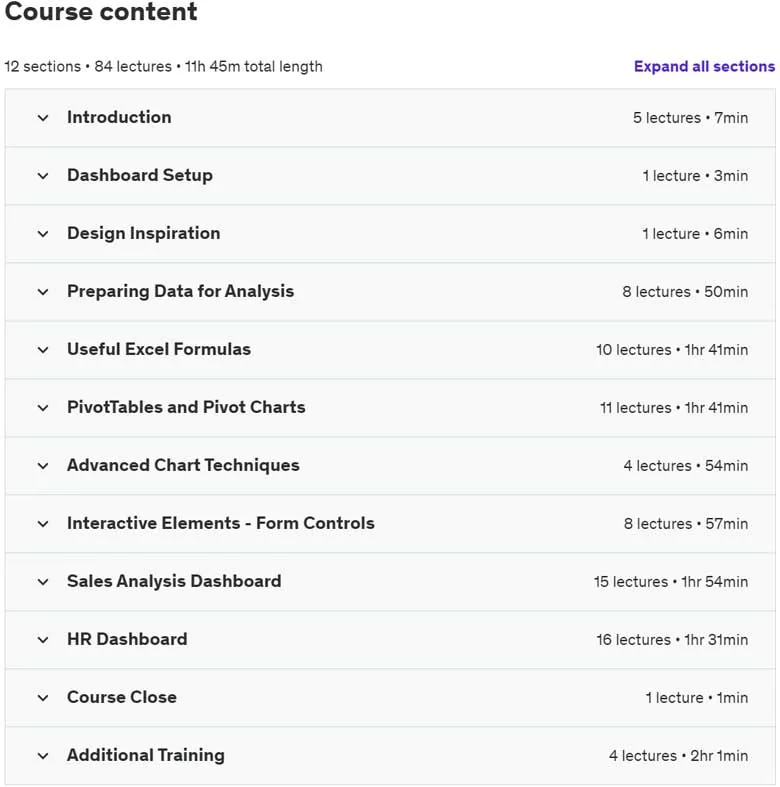780x787 pixels.
Task: Expand the Introduction section chevron
Action: pos(43,118)
